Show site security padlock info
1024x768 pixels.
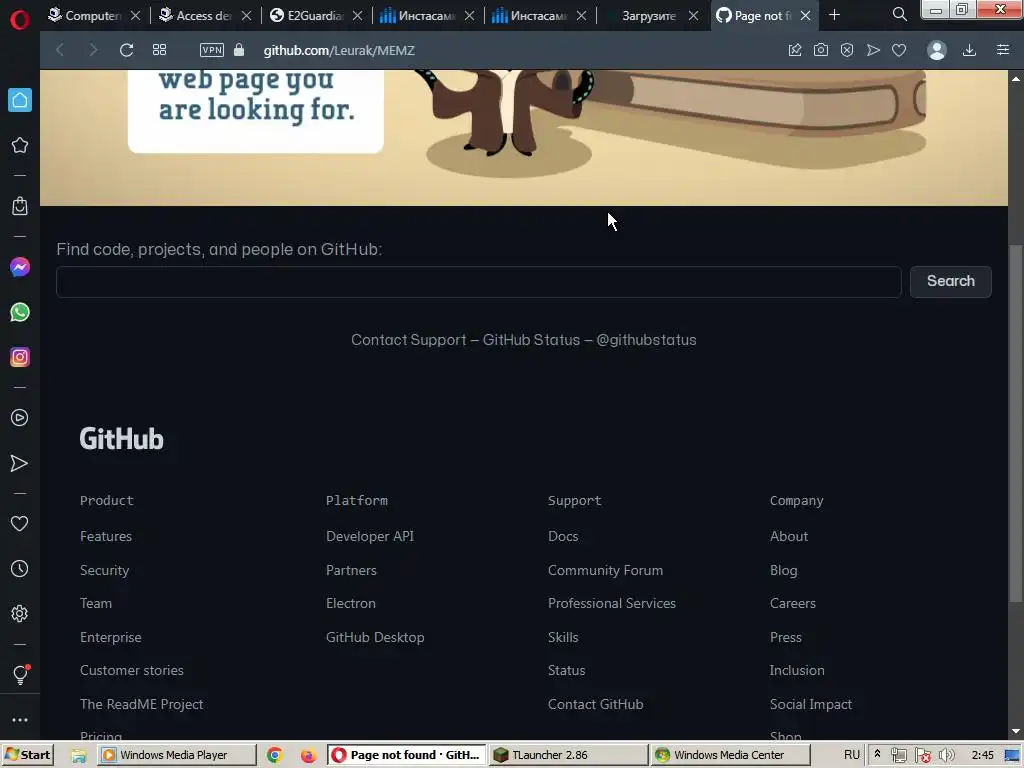(239, 50)
